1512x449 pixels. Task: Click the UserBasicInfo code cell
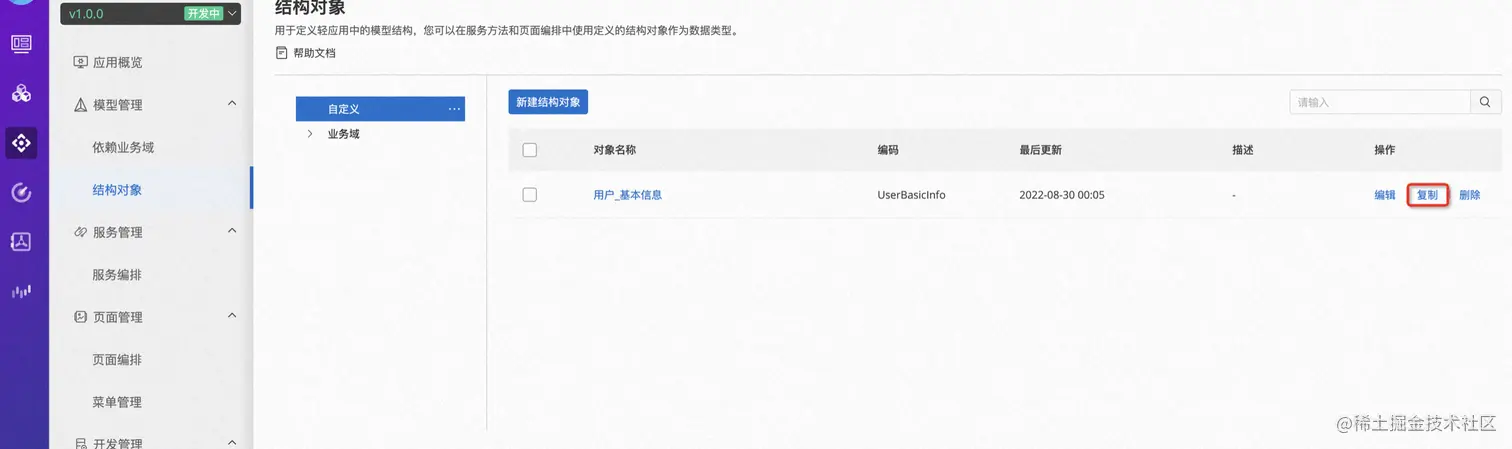coord(911,195)
